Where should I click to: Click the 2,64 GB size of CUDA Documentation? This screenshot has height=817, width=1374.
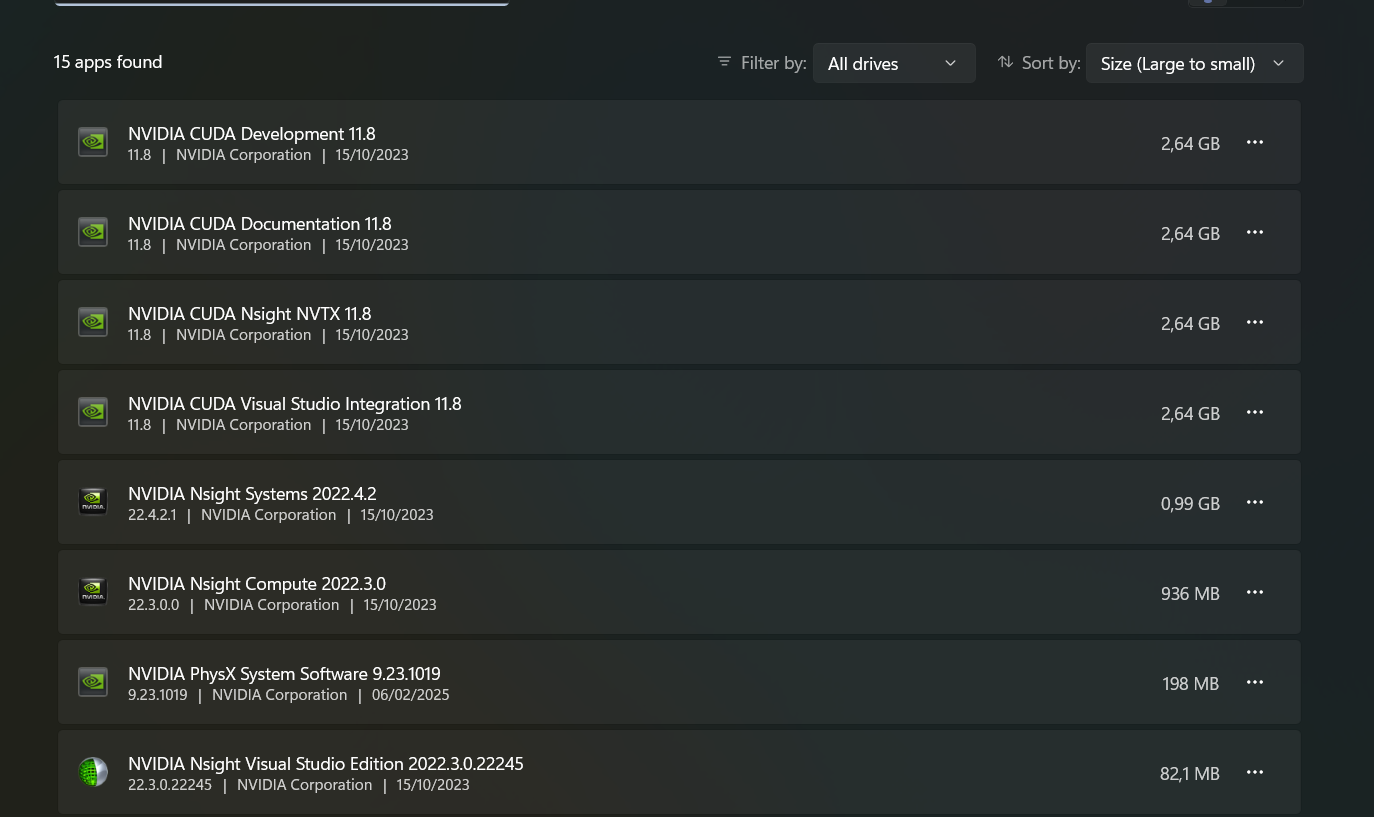click(x=1190, y=234)
